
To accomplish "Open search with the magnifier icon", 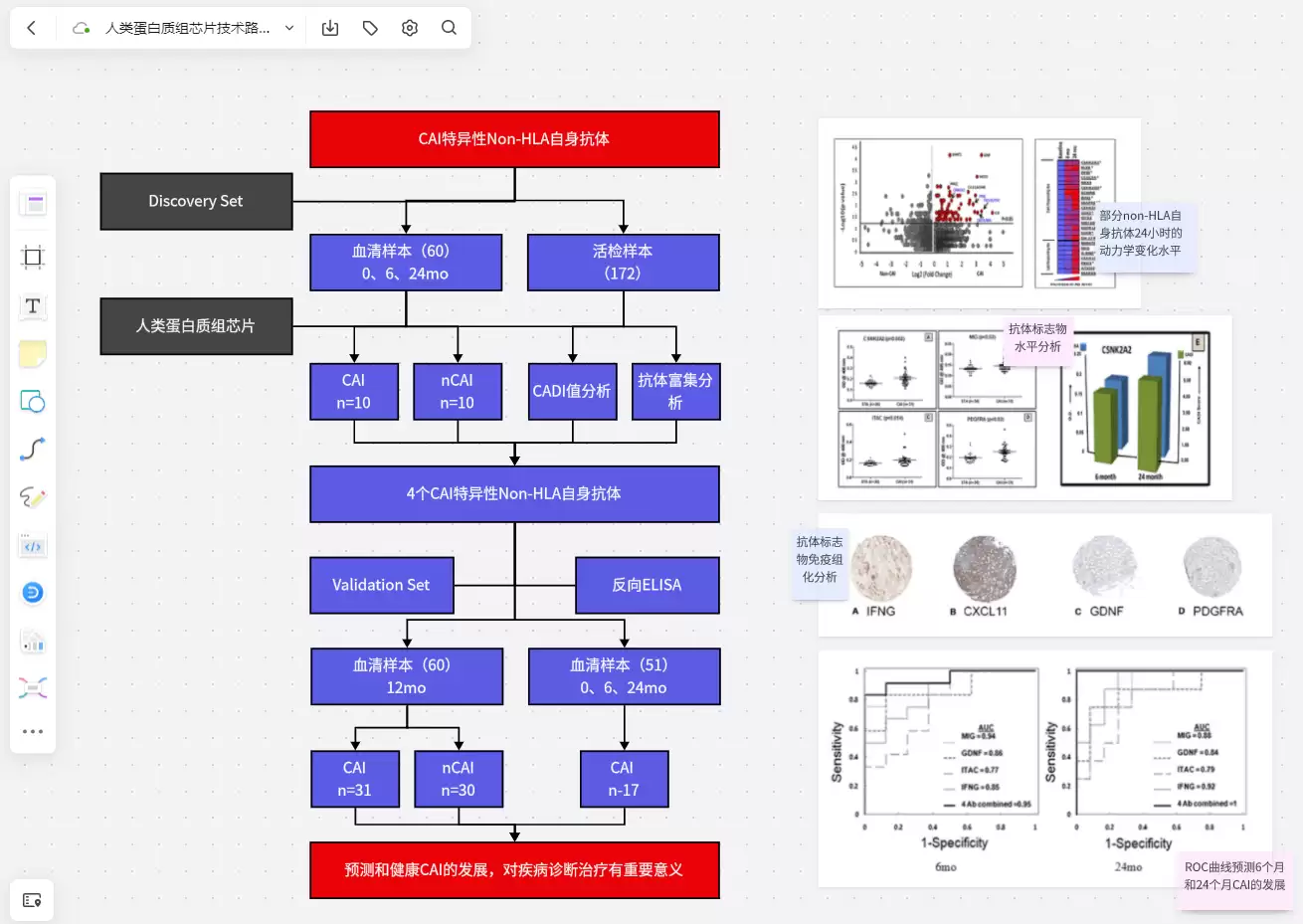I will click(449, 28).
